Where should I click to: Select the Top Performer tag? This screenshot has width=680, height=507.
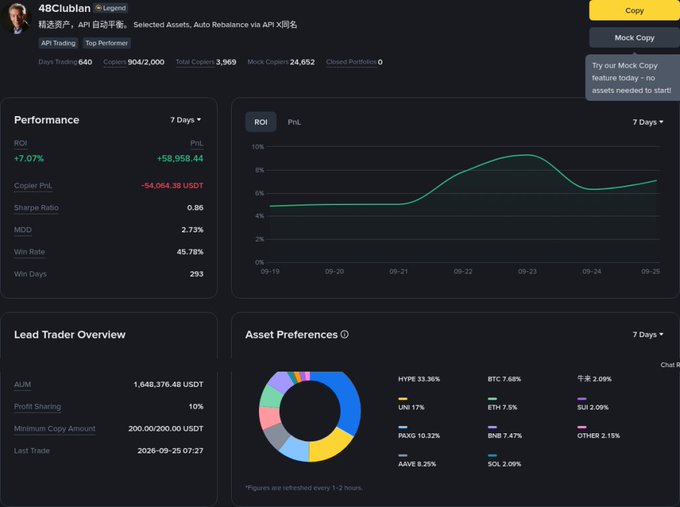pos(107,43)
